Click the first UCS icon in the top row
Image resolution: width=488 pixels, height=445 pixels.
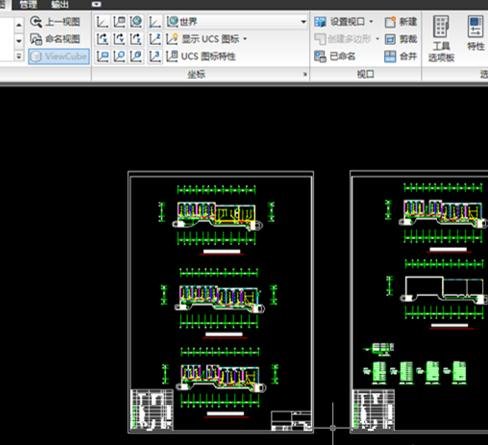tap(102, 22)
